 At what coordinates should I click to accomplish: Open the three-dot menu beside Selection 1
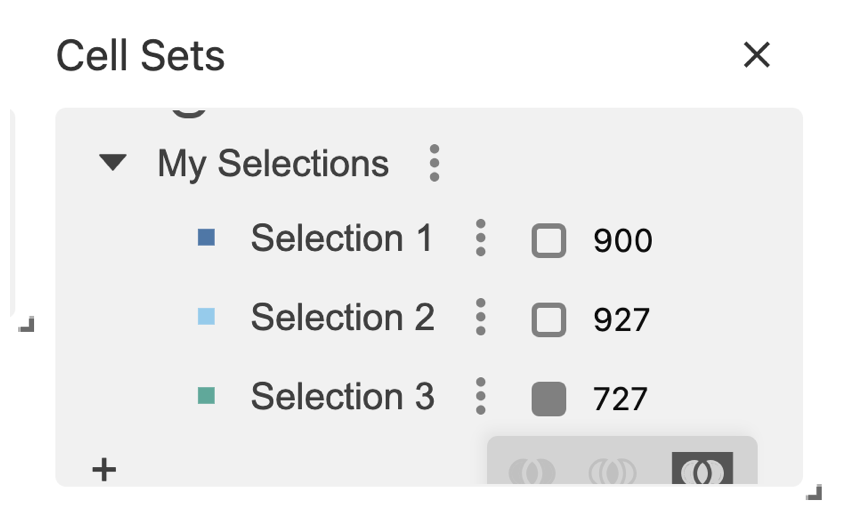pyautogui.click(x=481, y=238)
